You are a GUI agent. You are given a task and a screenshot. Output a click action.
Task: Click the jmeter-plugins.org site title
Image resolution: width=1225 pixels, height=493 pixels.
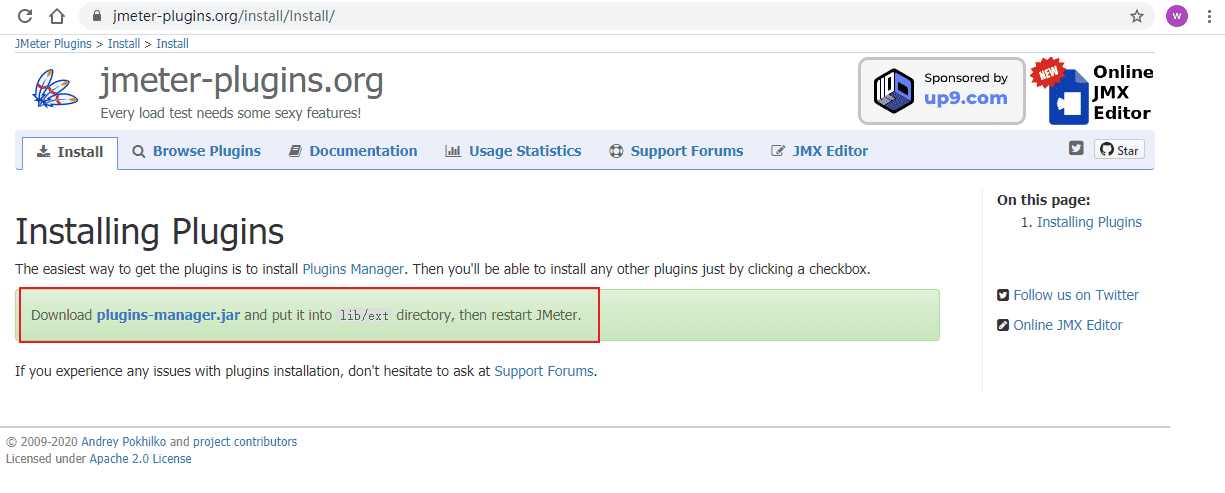241,81
